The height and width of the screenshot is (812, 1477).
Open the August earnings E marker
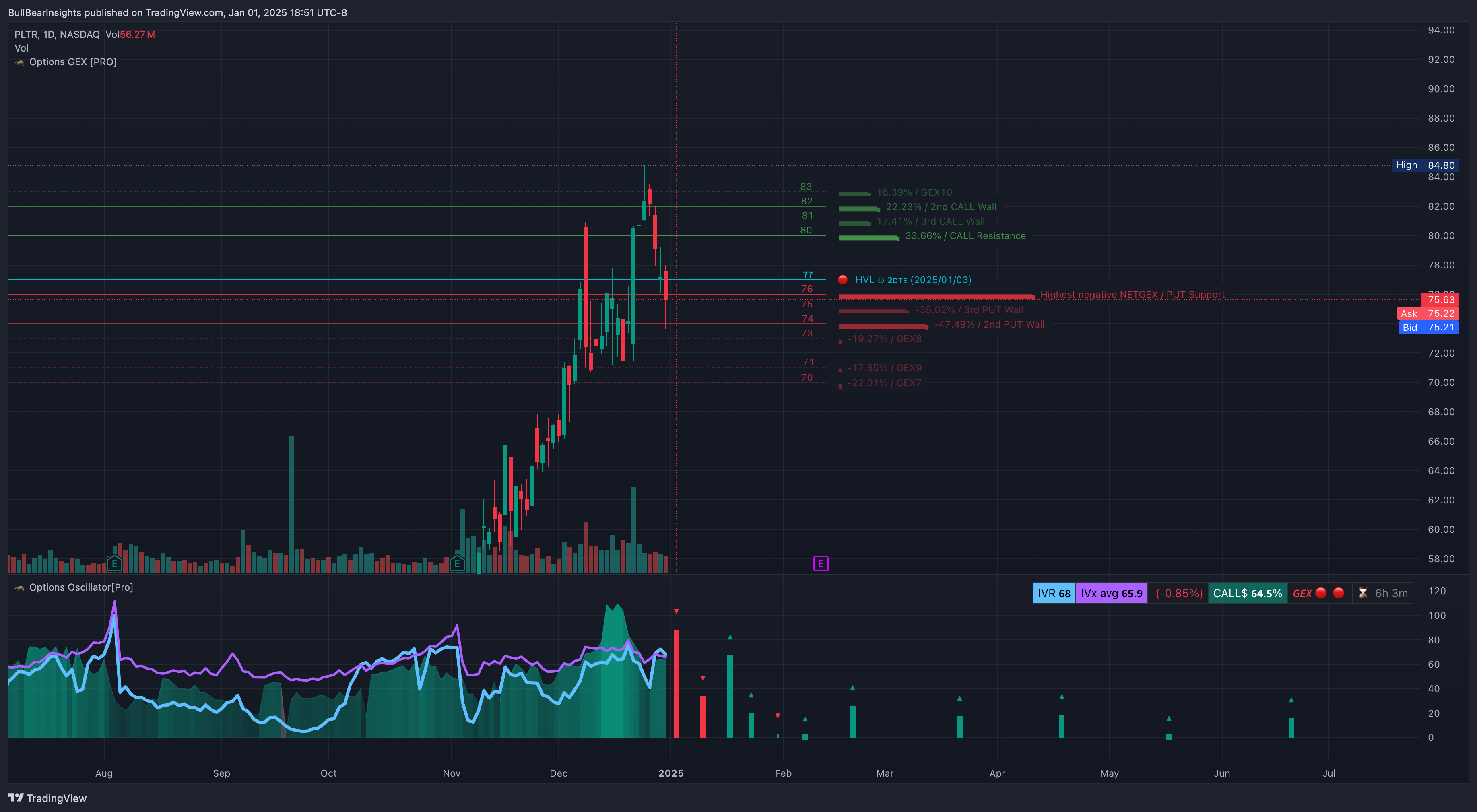(115, 564)
